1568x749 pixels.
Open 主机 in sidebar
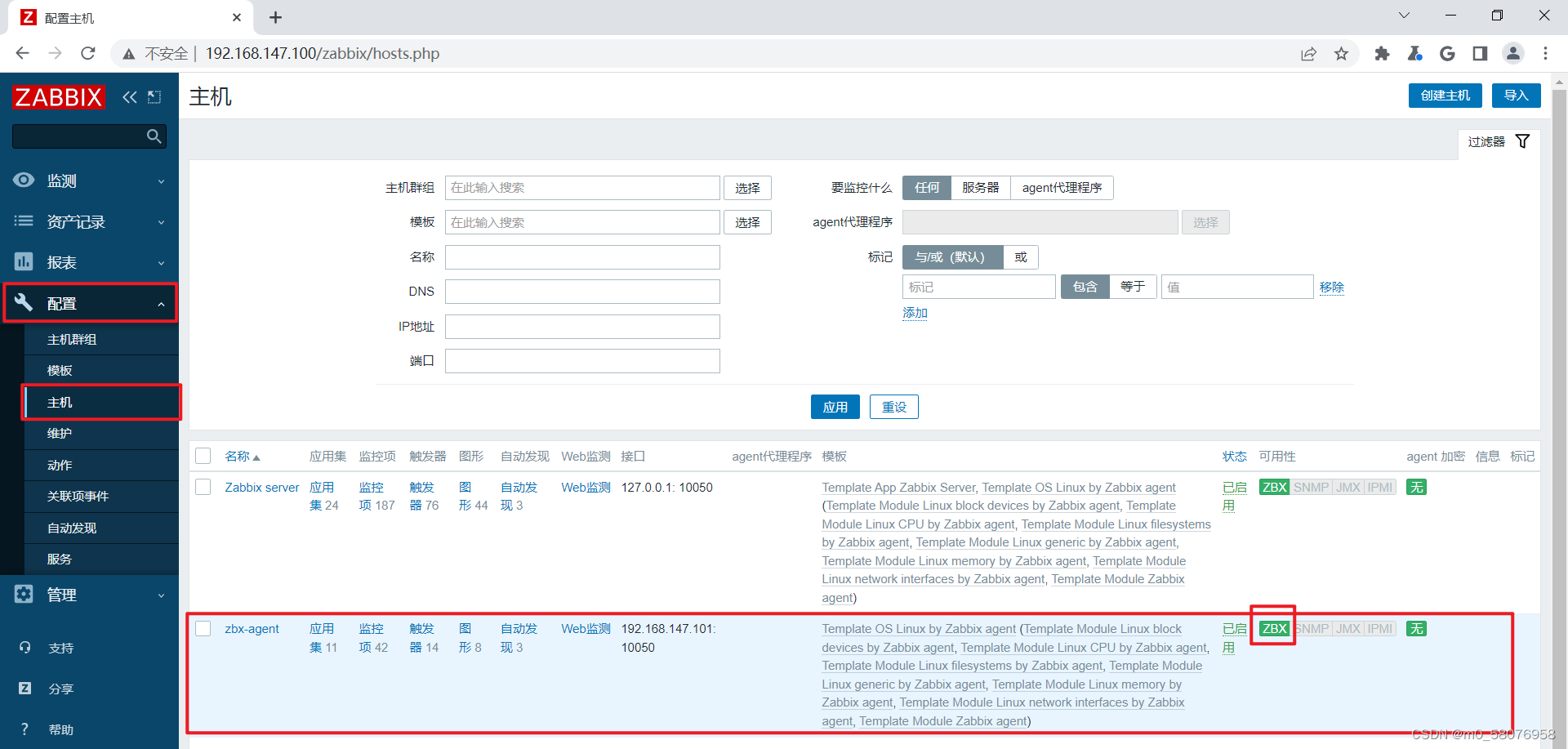tap(101, 402)
